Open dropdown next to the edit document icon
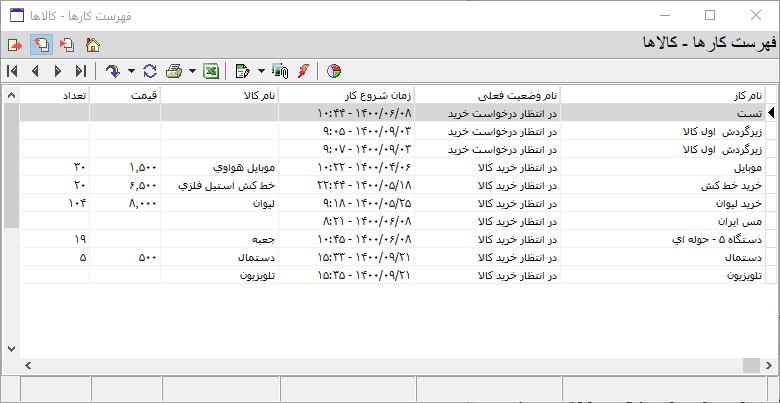780x403 pixels. pos(260,71)
